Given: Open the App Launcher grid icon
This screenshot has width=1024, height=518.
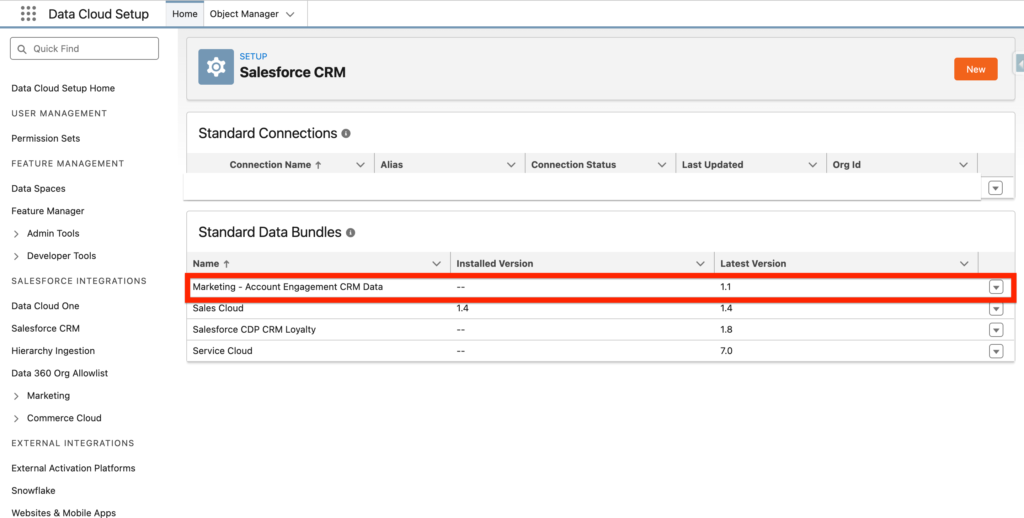Looking at the screenshot, I should pyautogui.click(x=28, y=14).
